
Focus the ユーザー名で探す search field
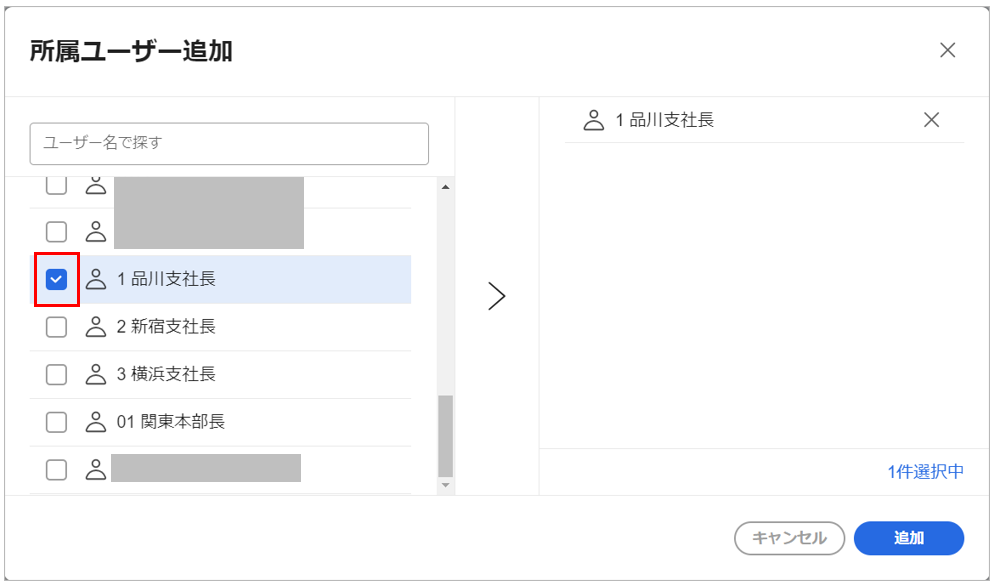(229, 144)
